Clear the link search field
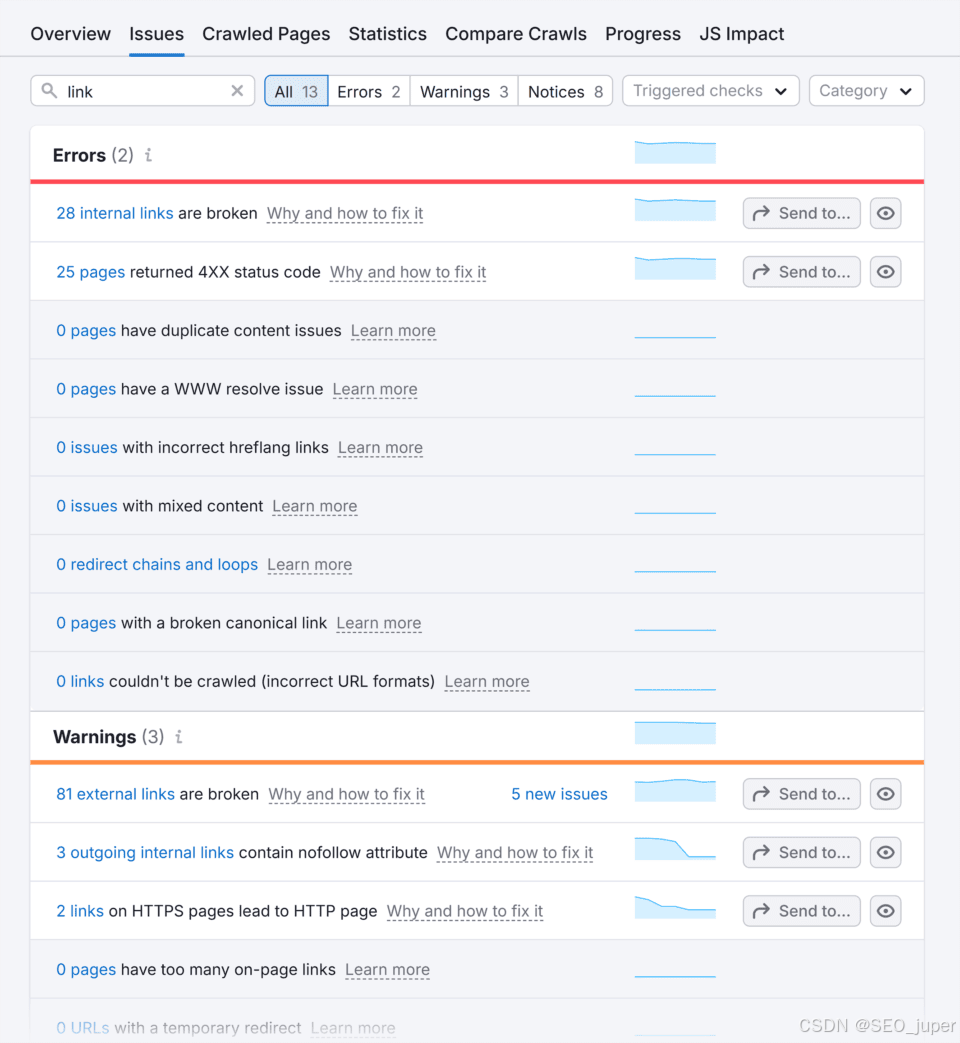 (x=237, y=91)
